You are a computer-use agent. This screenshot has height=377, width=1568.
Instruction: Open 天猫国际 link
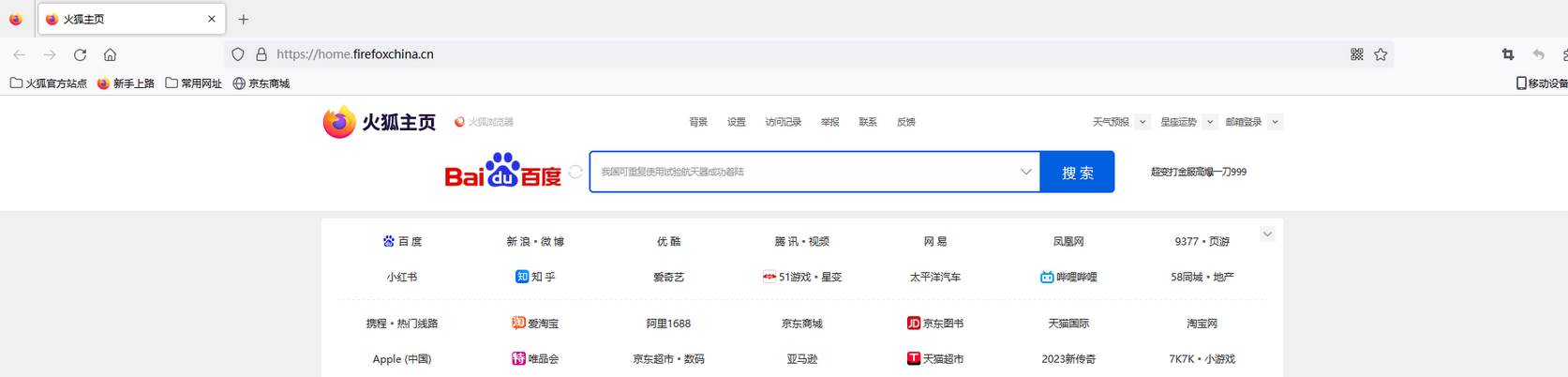(1068, 323)
